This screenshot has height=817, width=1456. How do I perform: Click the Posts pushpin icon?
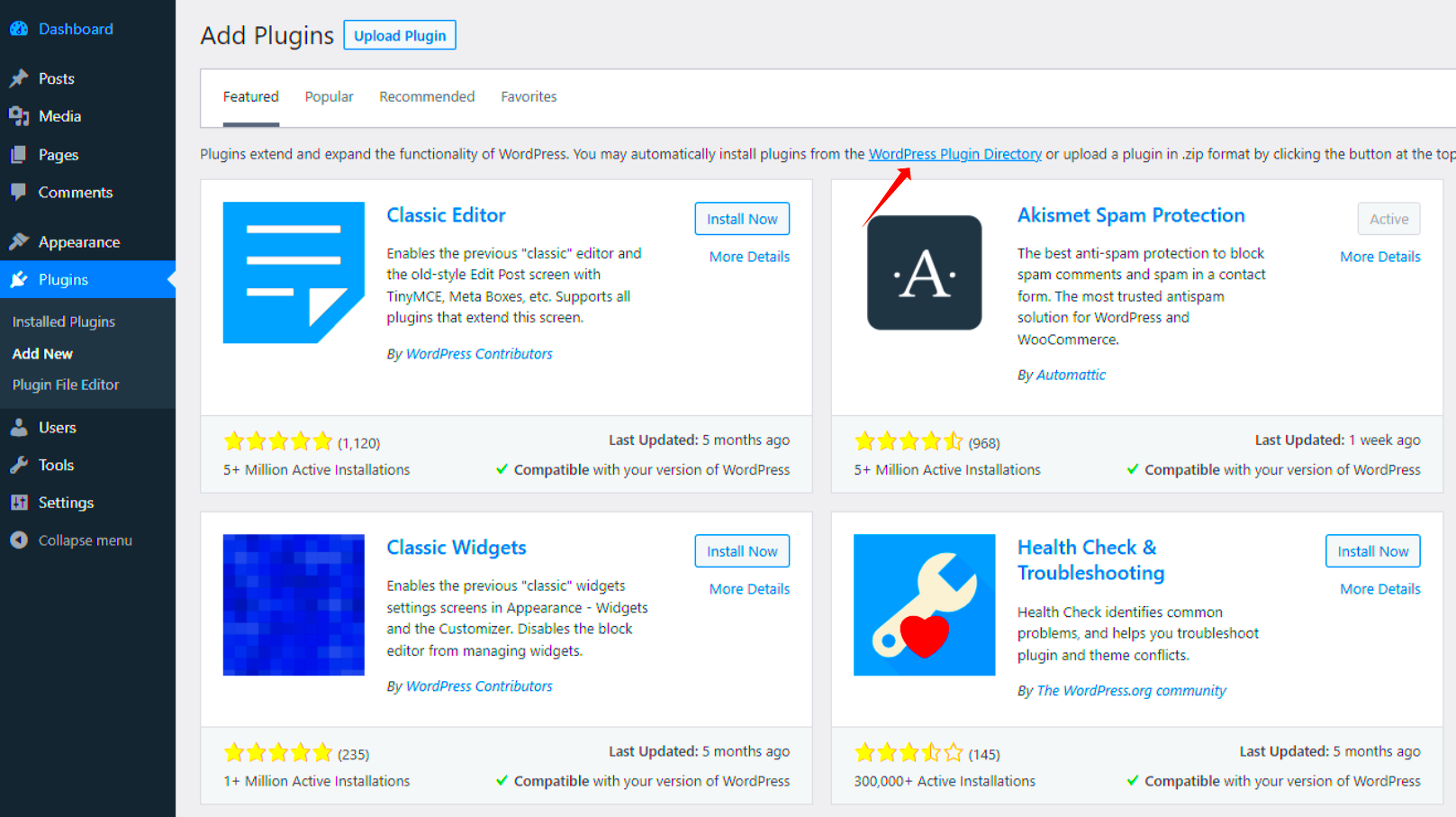click(x=19, y=78)
